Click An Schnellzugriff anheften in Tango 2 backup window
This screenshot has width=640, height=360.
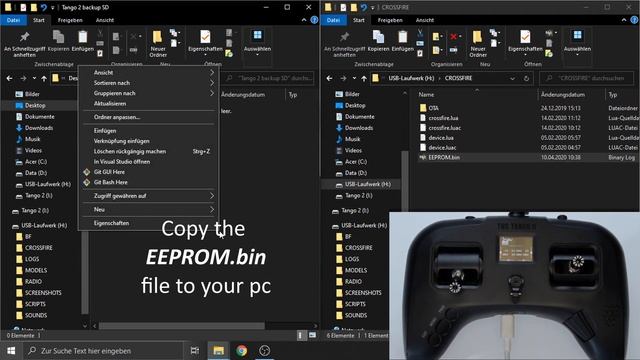[x=24, y=44]
